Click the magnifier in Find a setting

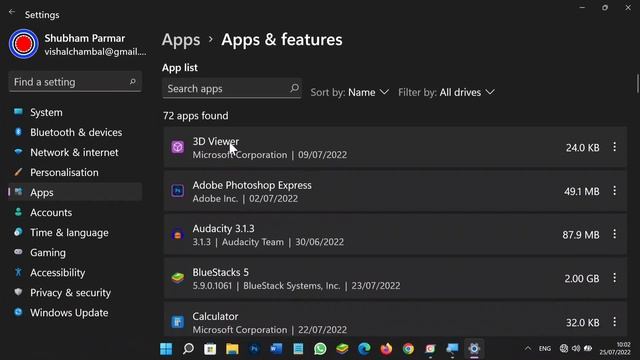click(133, 82)
